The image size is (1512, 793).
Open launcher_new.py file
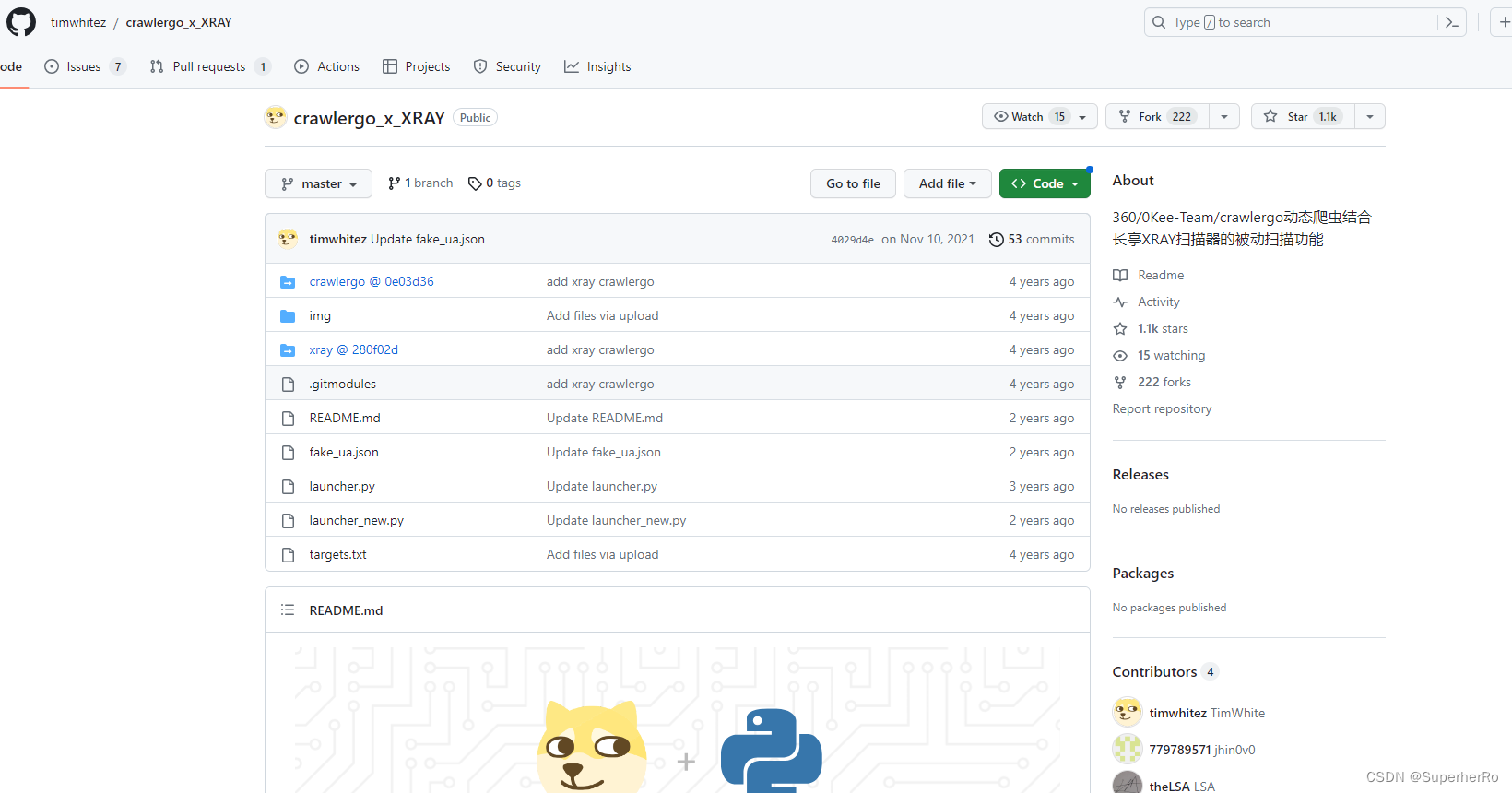point(357,520)
